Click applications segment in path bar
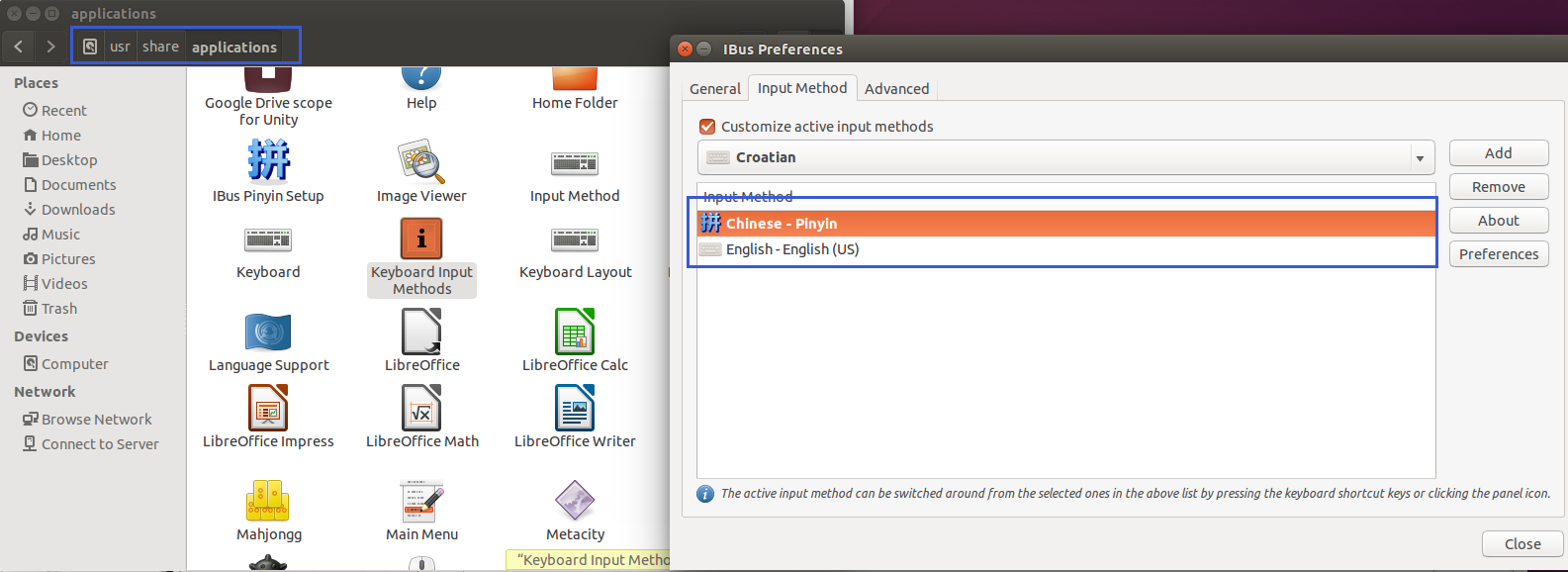 [234, 47]
